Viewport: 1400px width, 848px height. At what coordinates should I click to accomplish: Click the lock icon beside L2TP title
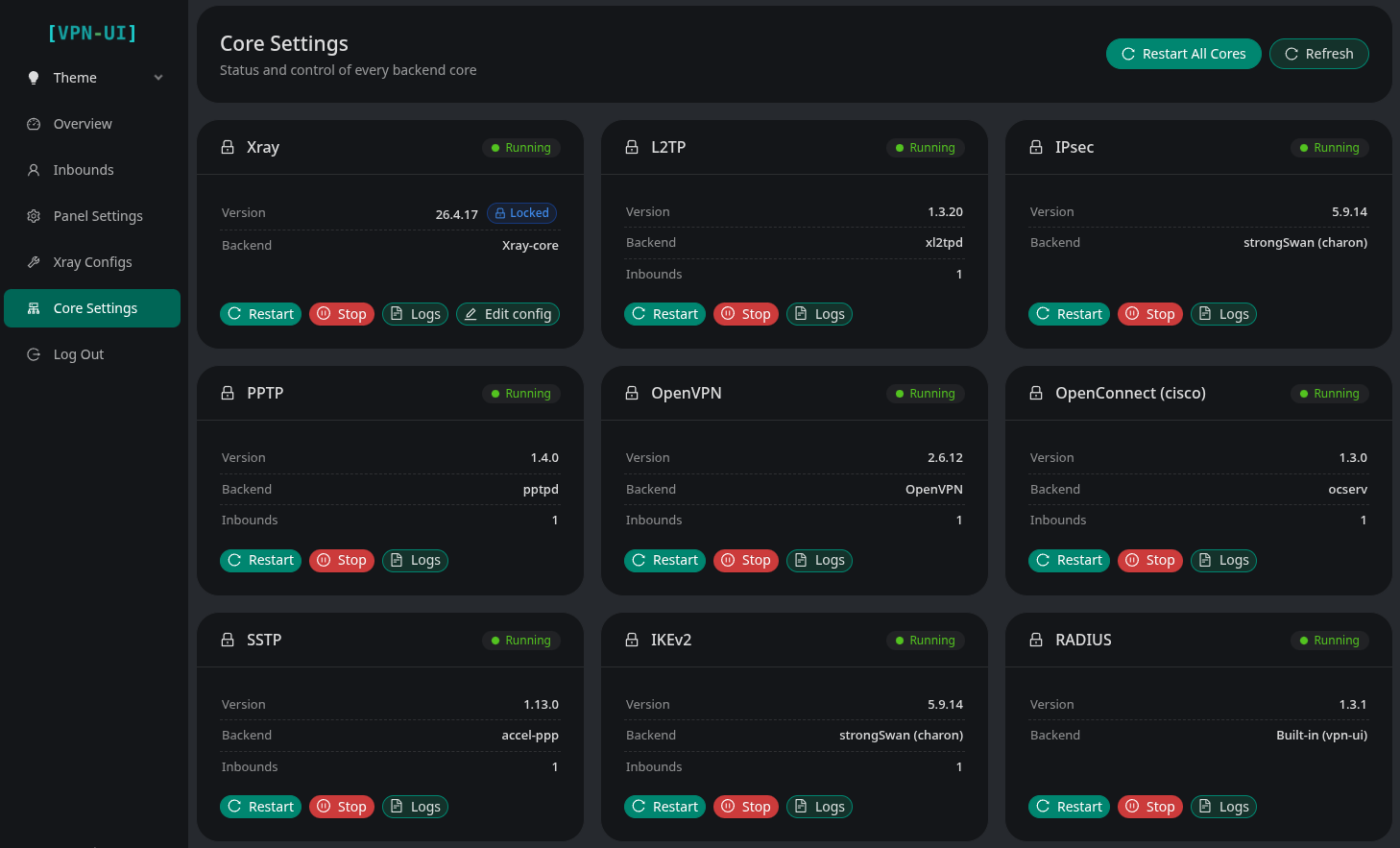[x=632, y=147]
